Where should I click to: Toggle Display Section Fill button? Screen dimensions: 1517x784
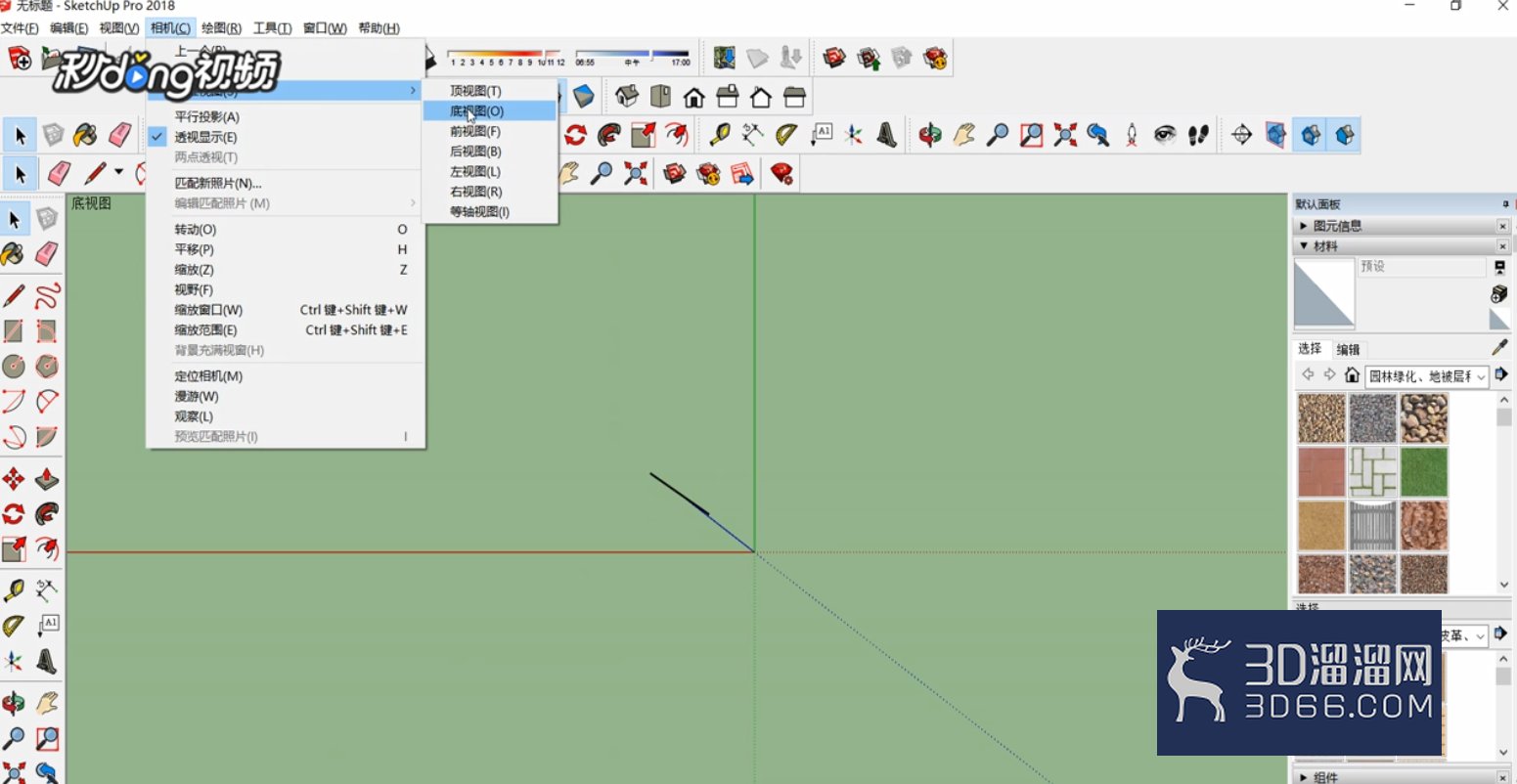click(x=1345, y=135)
